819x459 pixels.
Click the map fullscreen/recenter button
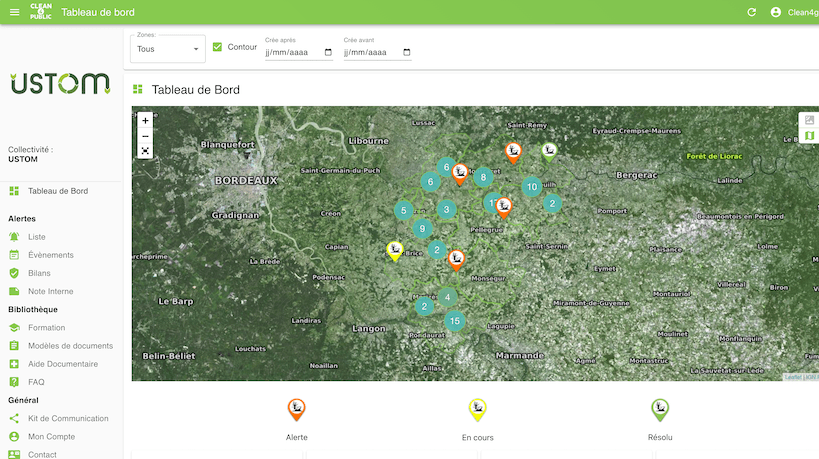[x=145, y=151]
